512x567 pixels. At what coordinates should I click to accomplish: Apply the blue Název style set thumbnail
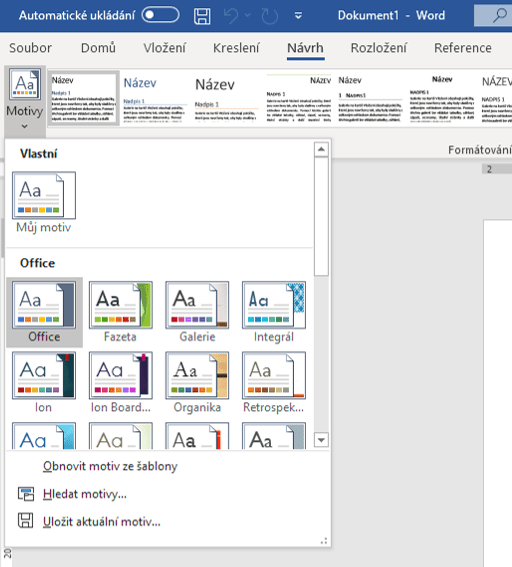click(x=155, y=98)
